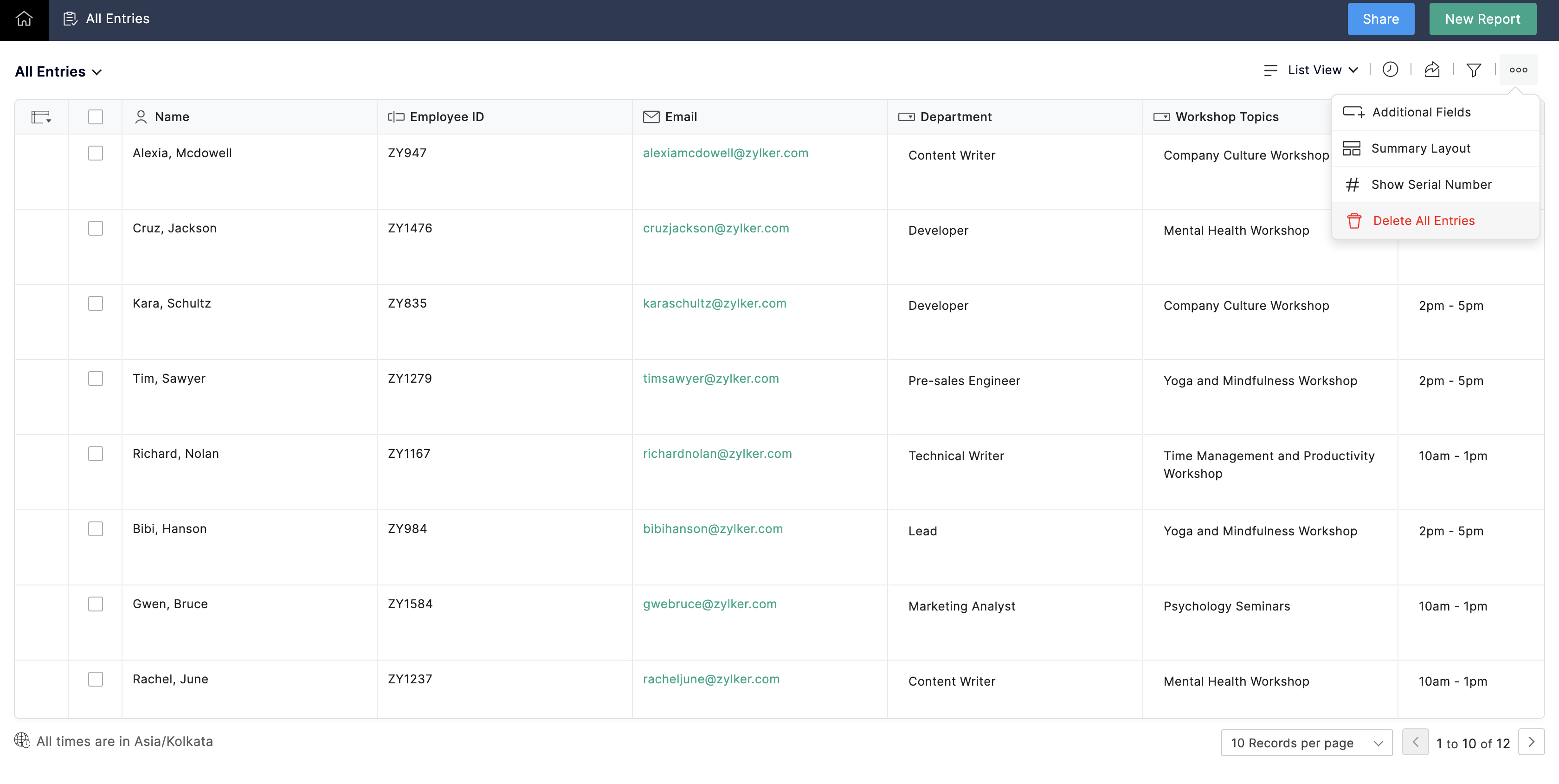1559x784 pixels.
Task: Select the Tim, Sawyer row checkbox
Action: 95,379
